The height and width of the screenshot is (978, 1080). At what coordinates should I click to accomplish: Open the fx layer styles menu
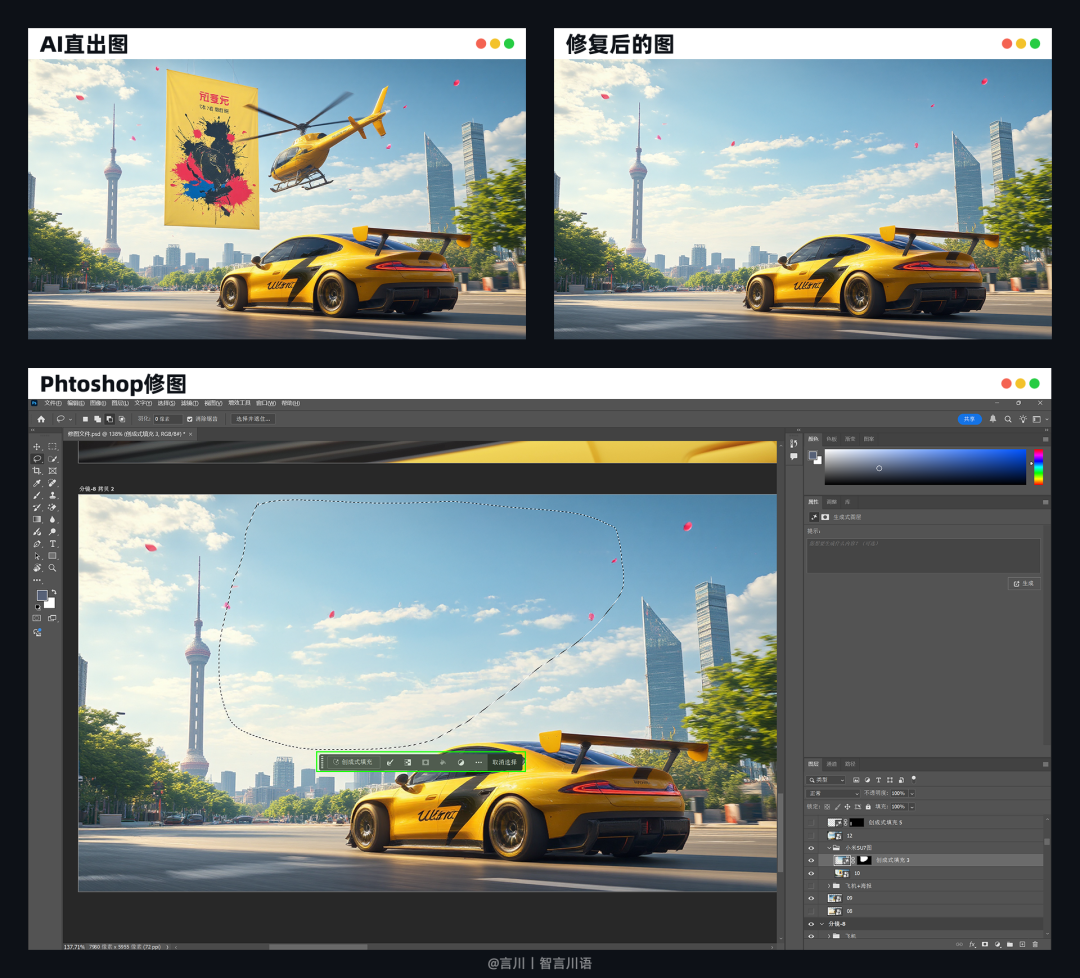(972, 944)
